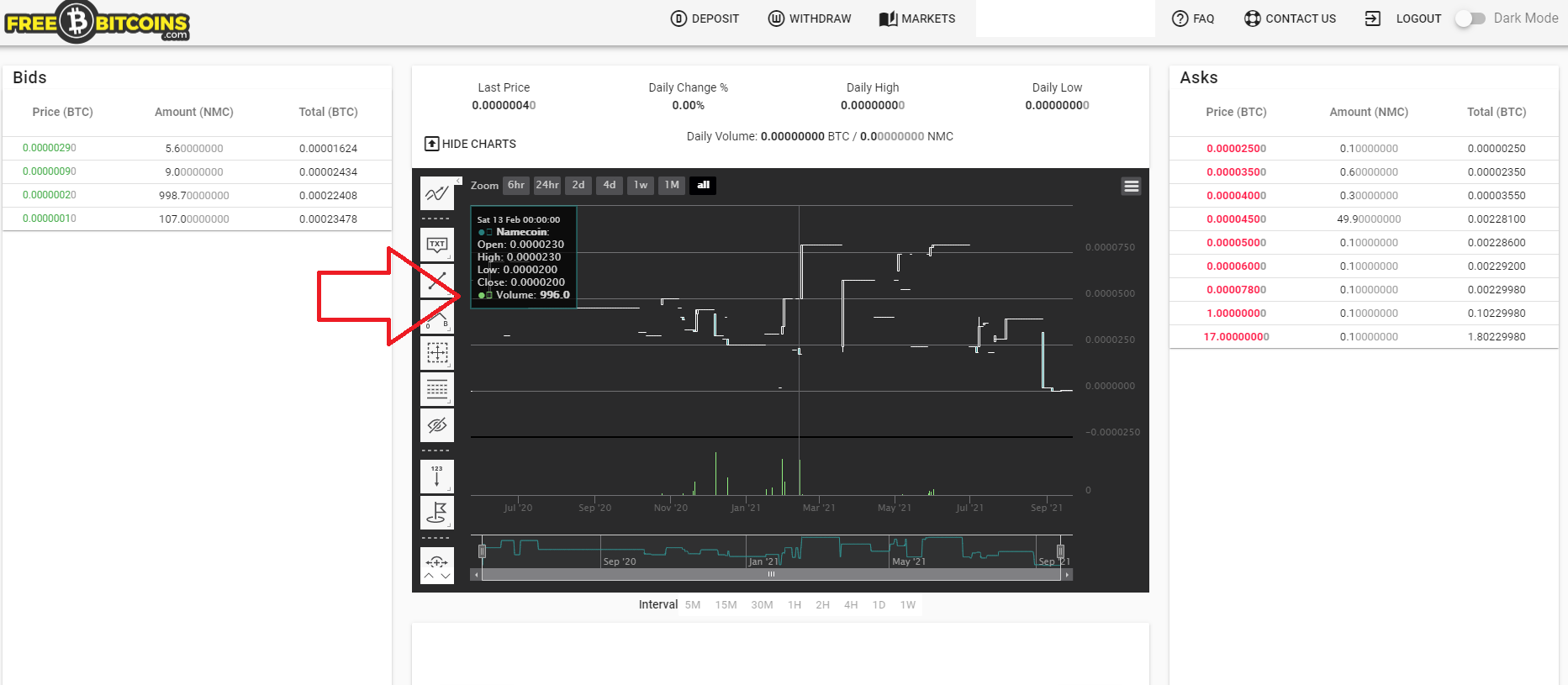
Task: Set chart zoom to 24hr
Action: point(547,185)
